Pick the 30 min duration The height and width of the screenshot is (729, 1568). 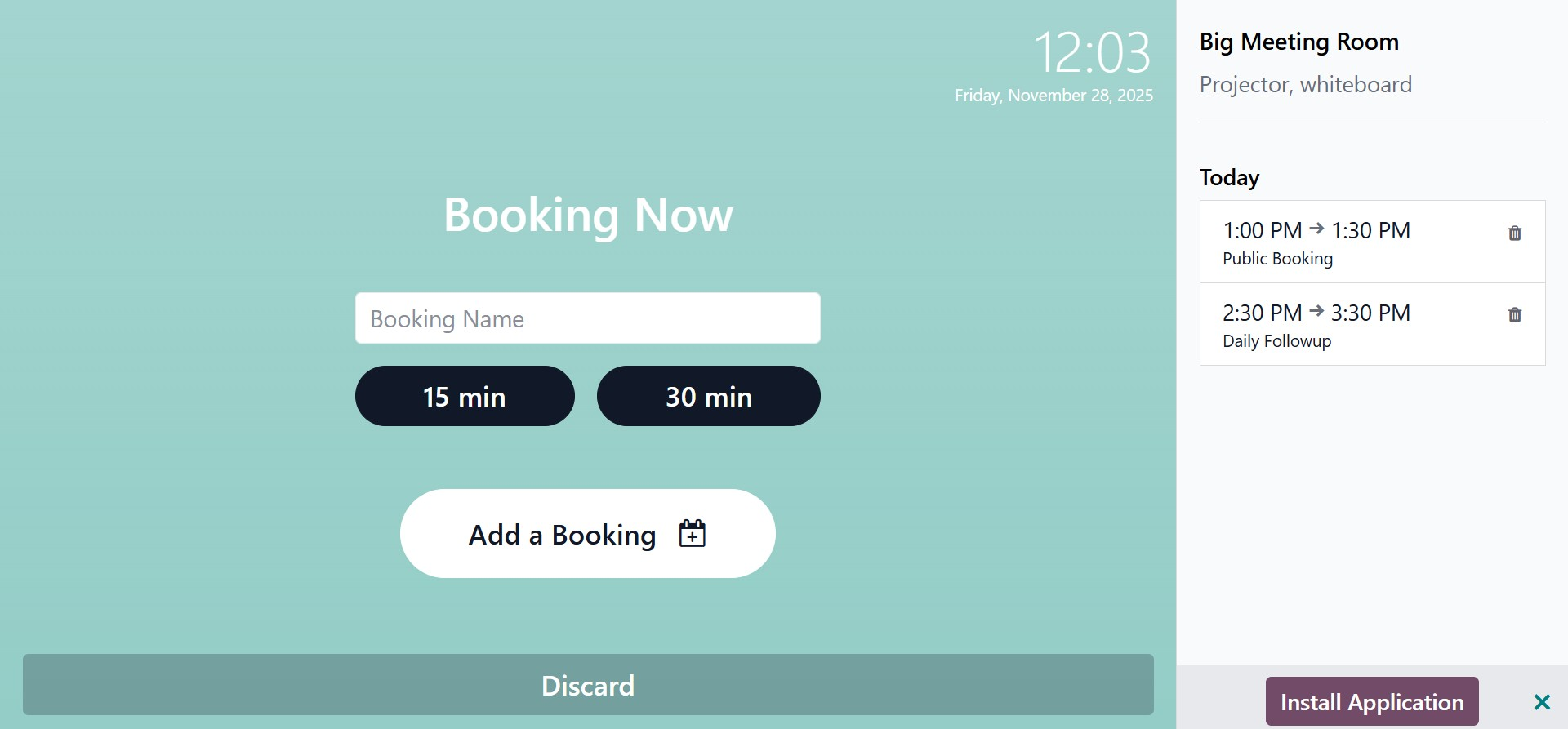click(708, 396)
